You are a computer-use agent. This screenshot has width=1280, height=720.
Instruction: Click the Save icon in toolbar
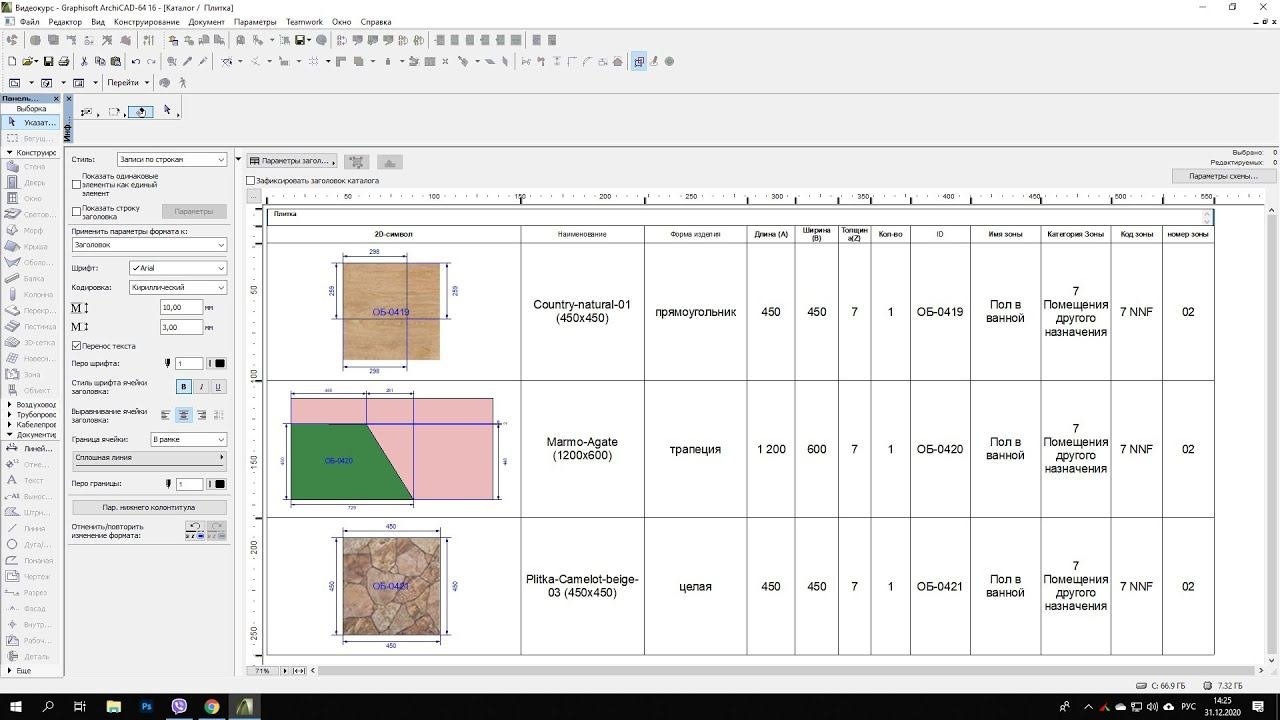point(47,61)
